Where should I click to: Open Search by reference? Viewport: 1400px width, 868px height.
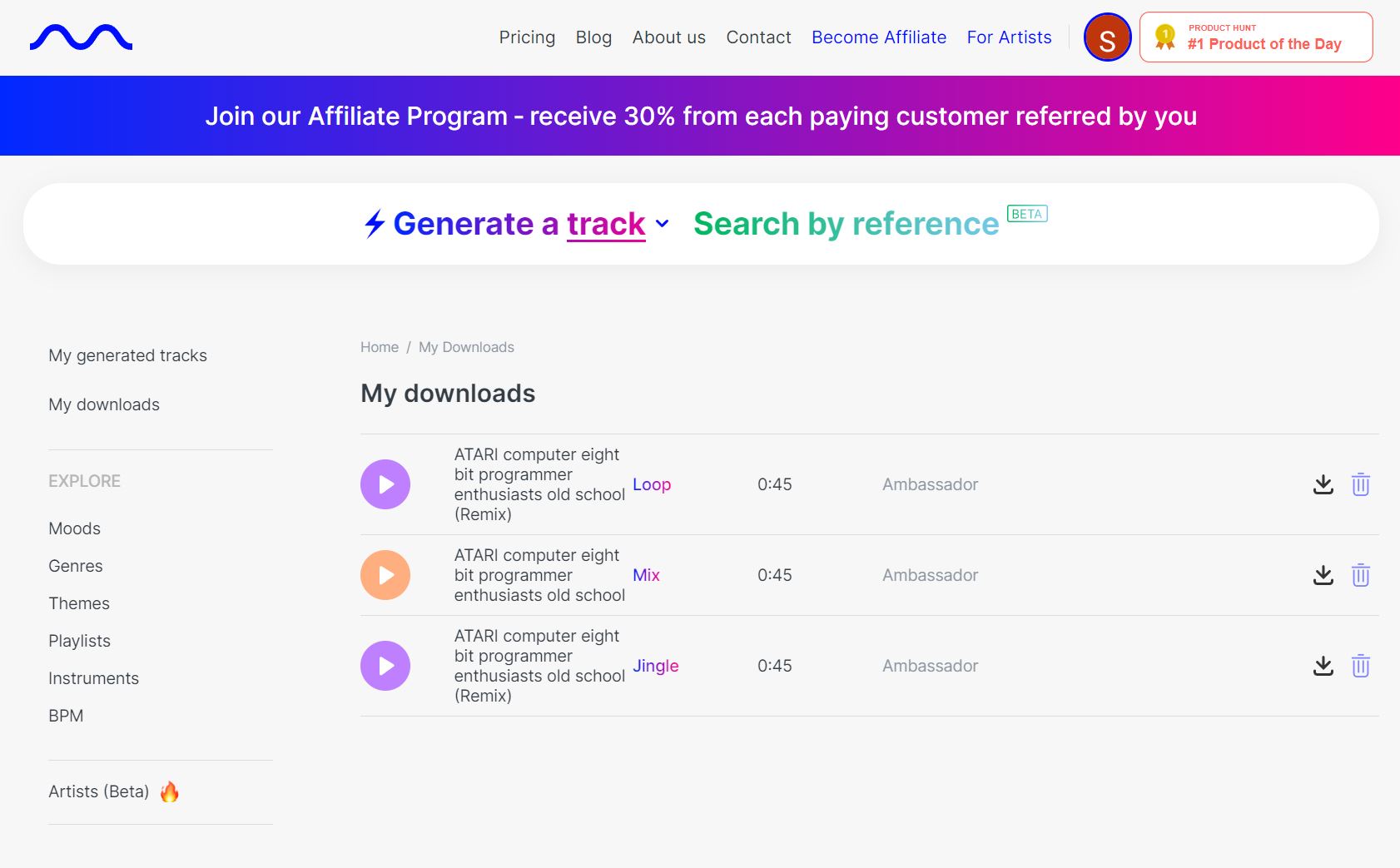pos(846,224)
